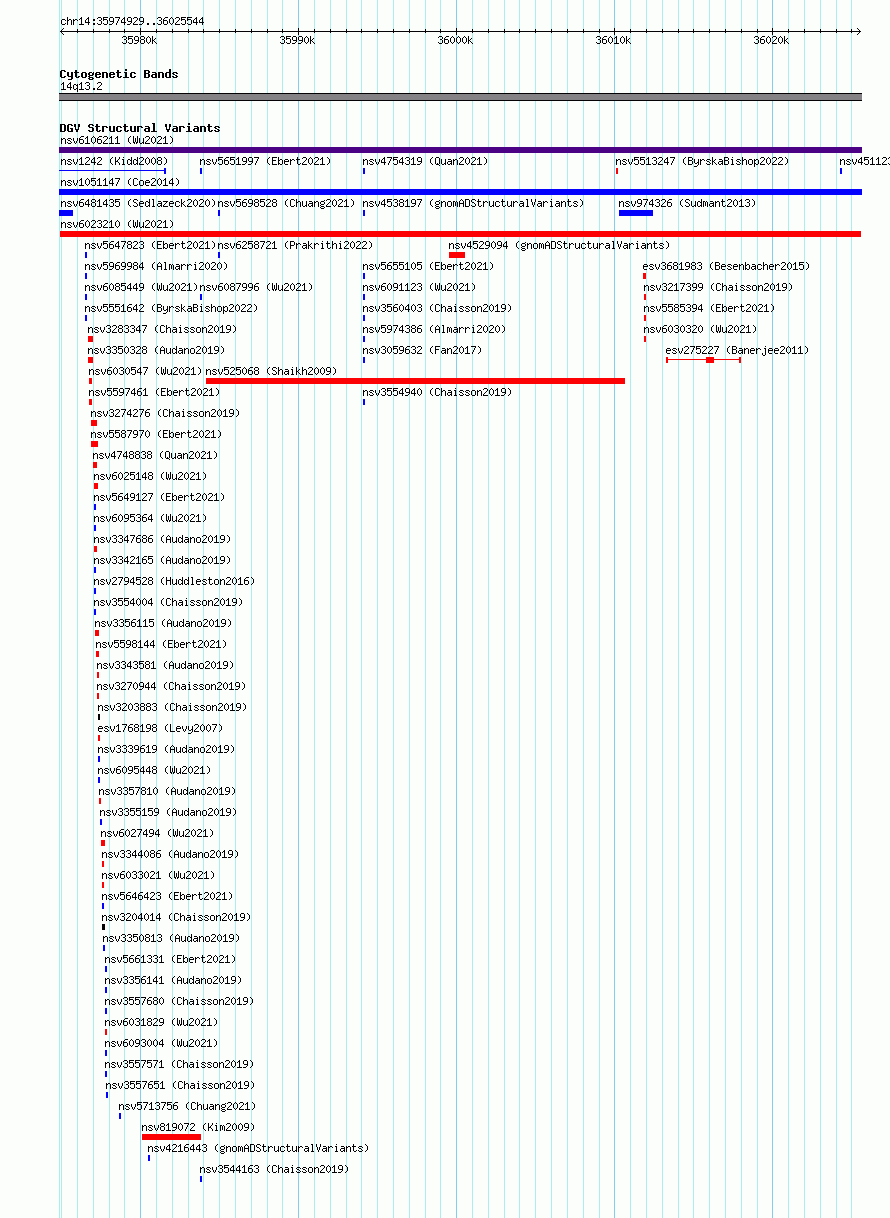Open variant nsv6030320 (Wu2021)
The width and height of the screenshot is (890, 1218).
coord(700,329)
